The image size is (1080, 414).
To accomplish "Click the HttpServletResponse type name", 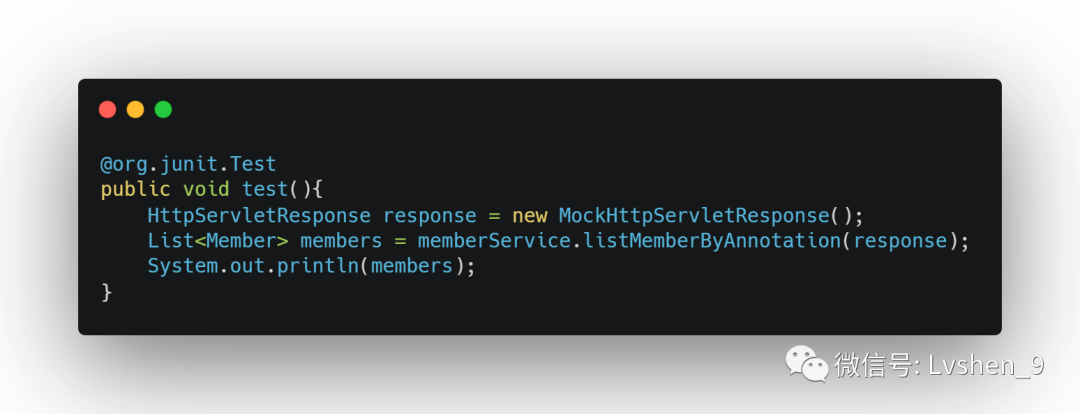I will (259, 216).
